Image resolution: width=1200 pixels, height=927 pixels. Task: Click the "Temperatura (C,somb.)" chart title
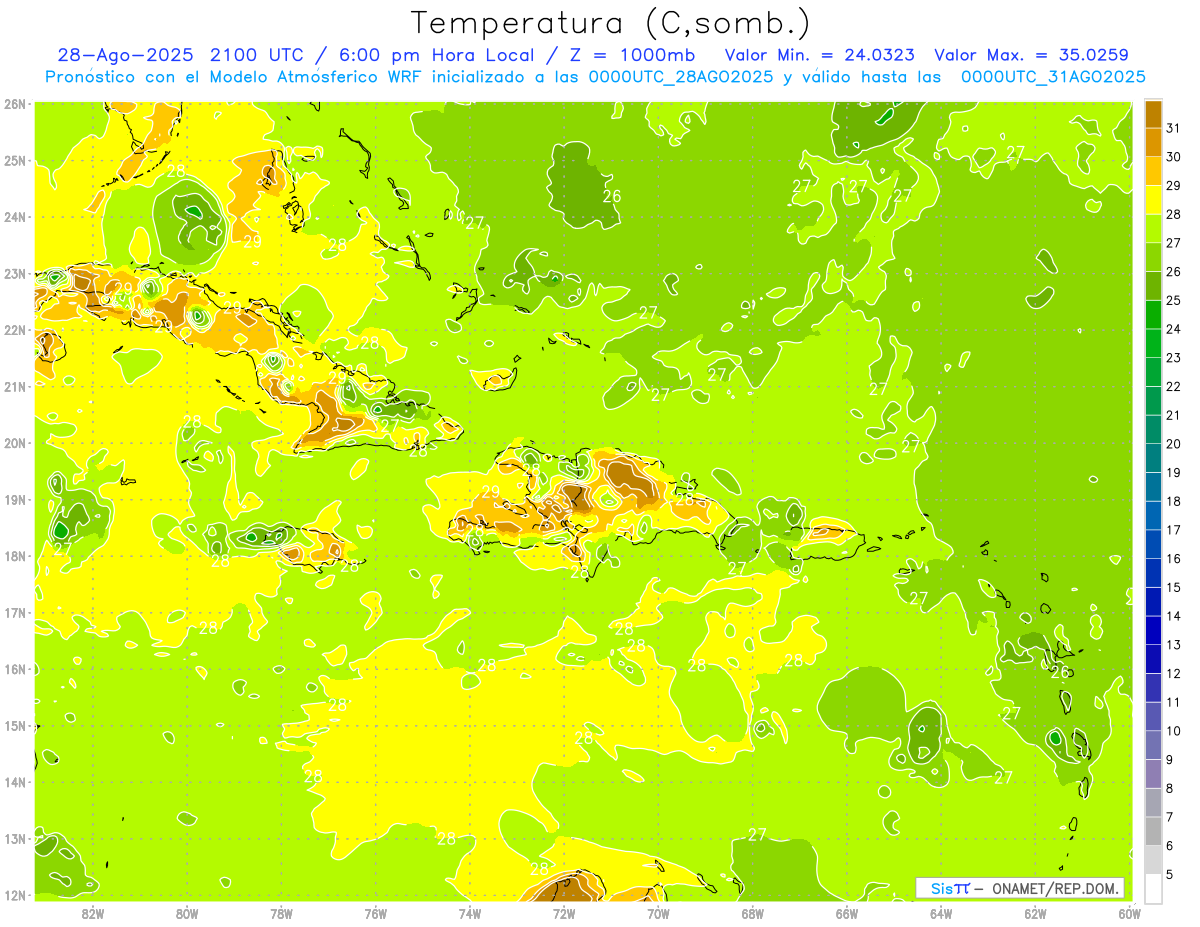(x=610, y=23)
